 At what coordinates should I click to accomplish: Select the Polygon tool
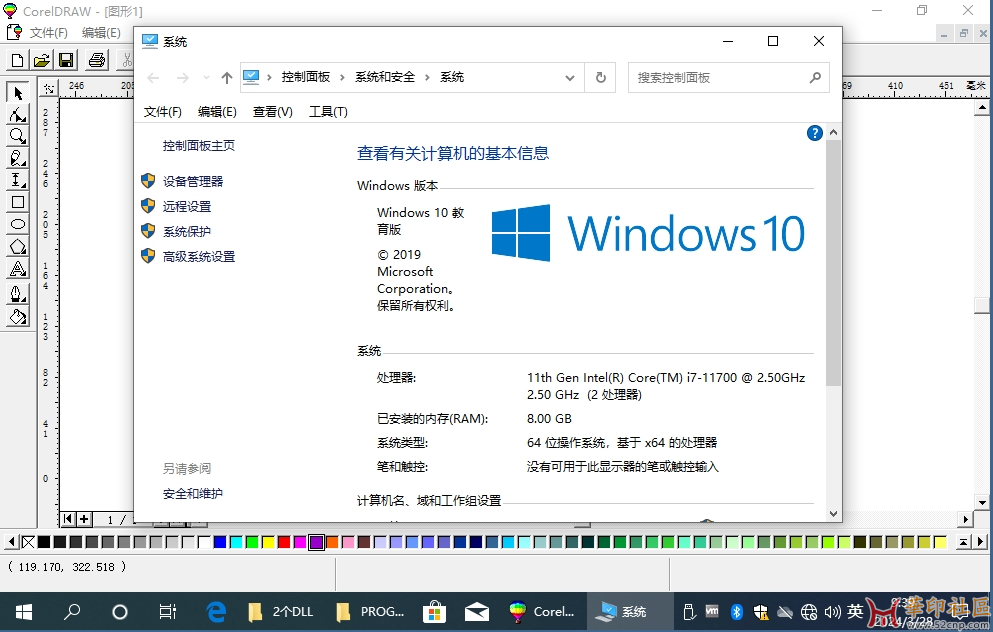coord(18,246)
